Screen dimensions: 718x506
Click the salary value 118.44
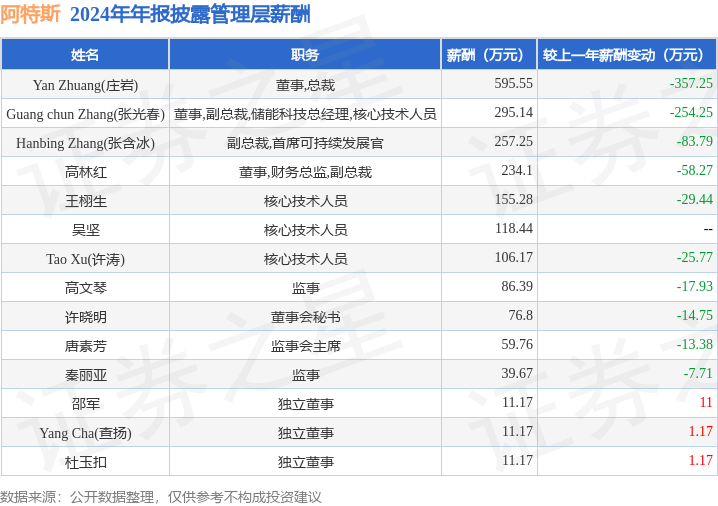click(x=513, y=228)
